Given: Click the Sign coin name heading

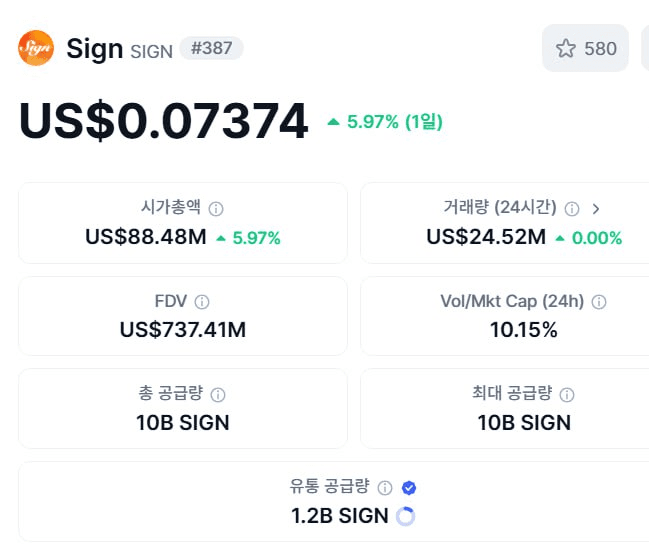Looking at the screenshot, I should [x=94, y=49].
